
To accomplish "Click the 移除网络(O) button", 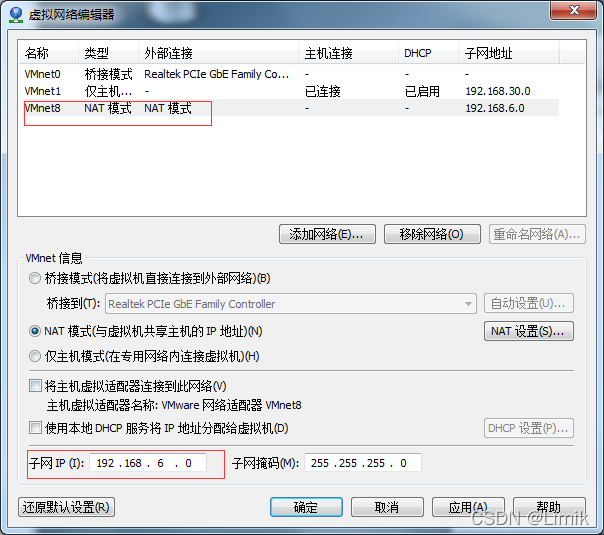I will pos(432,234).
